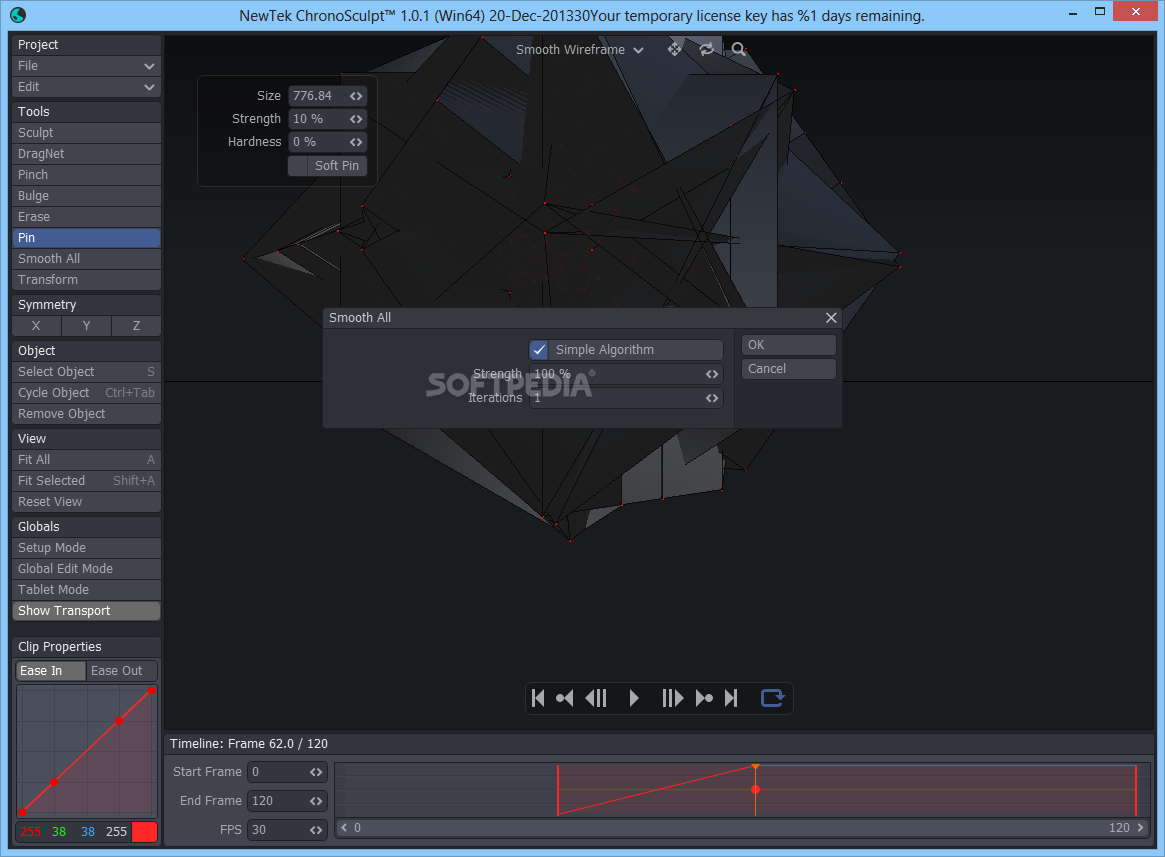Click the timeline scroll left arrow
Viewport: 1165px width, 857px height.
[344, 827]
